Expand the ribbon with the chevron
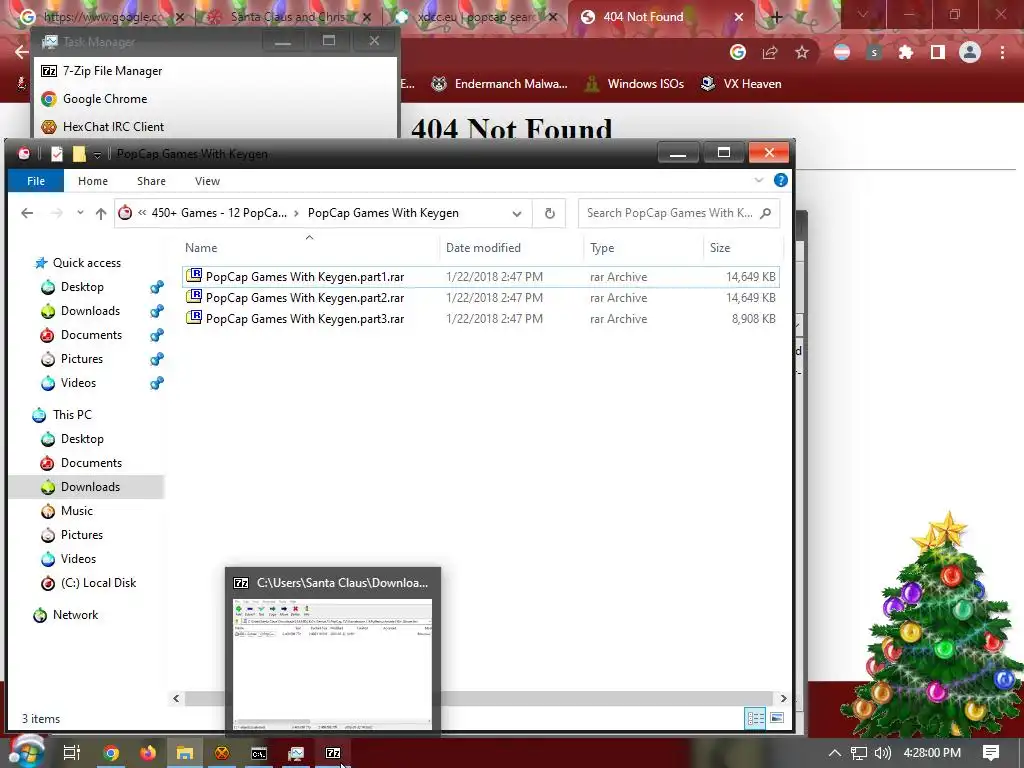This screenshot has height=768, width=1024. coord(758,180)
